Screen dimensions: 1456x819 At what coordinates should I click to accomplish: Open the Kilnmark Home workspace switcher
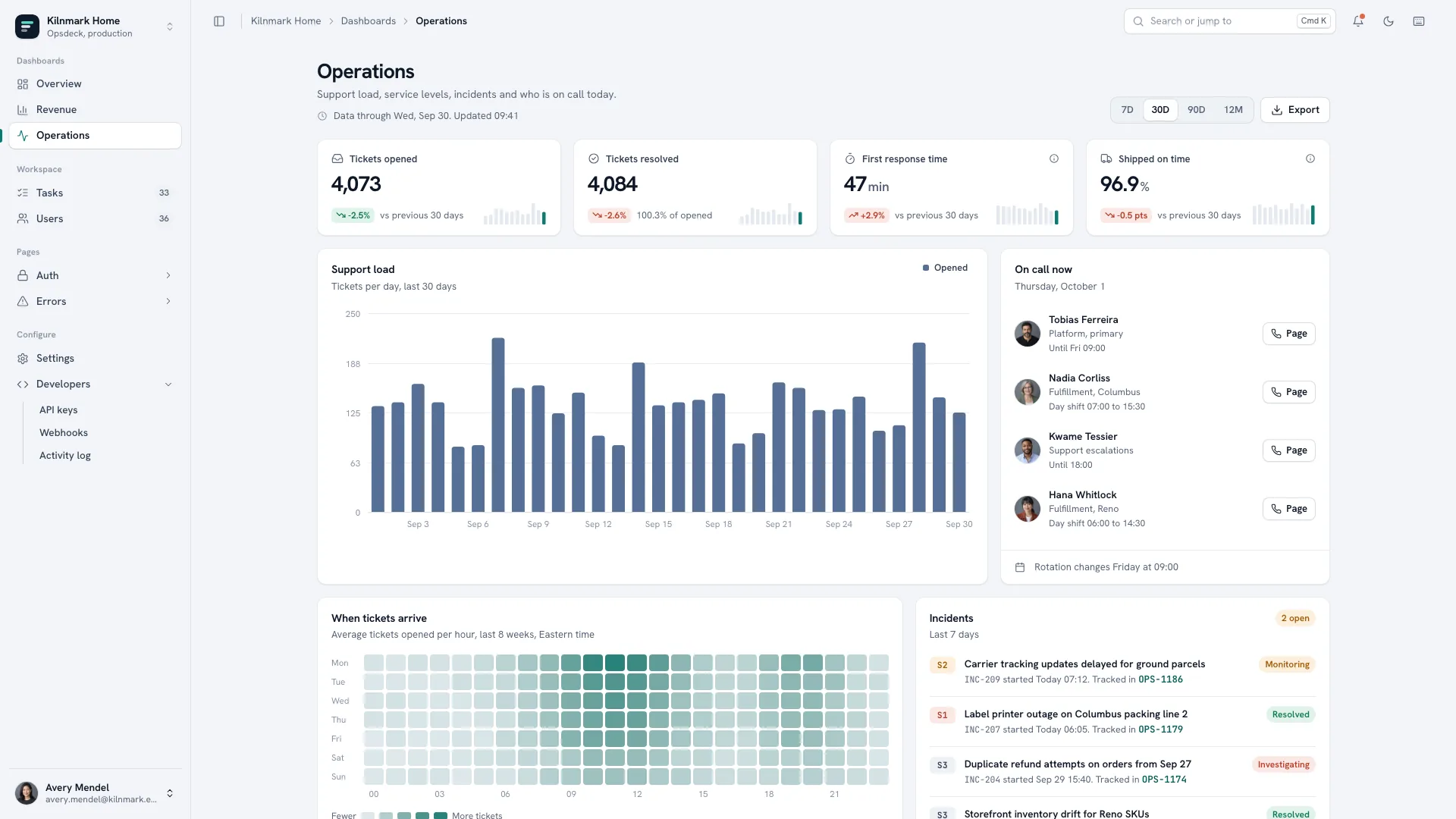pyautogui.click(x=96, y=27)
